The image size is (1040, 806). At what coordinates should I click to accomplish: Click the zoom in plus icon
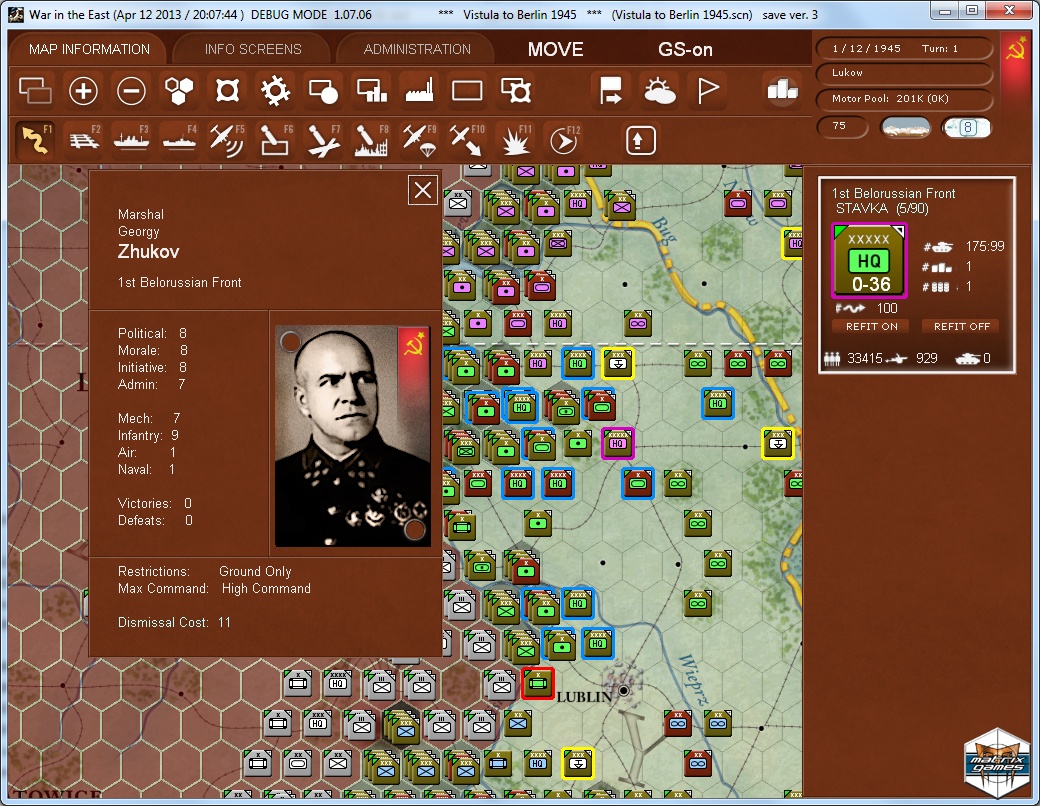pos(83,92)
